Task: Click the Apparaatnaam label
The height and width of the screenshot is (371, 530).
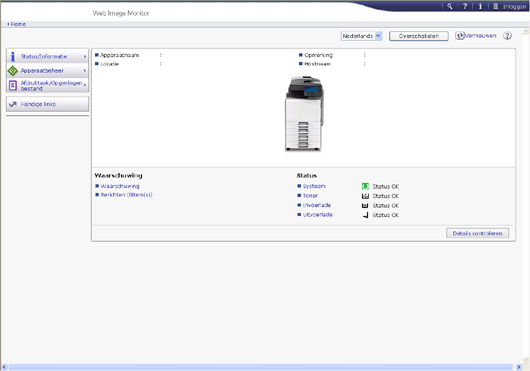Action: [x=120, y=55]
